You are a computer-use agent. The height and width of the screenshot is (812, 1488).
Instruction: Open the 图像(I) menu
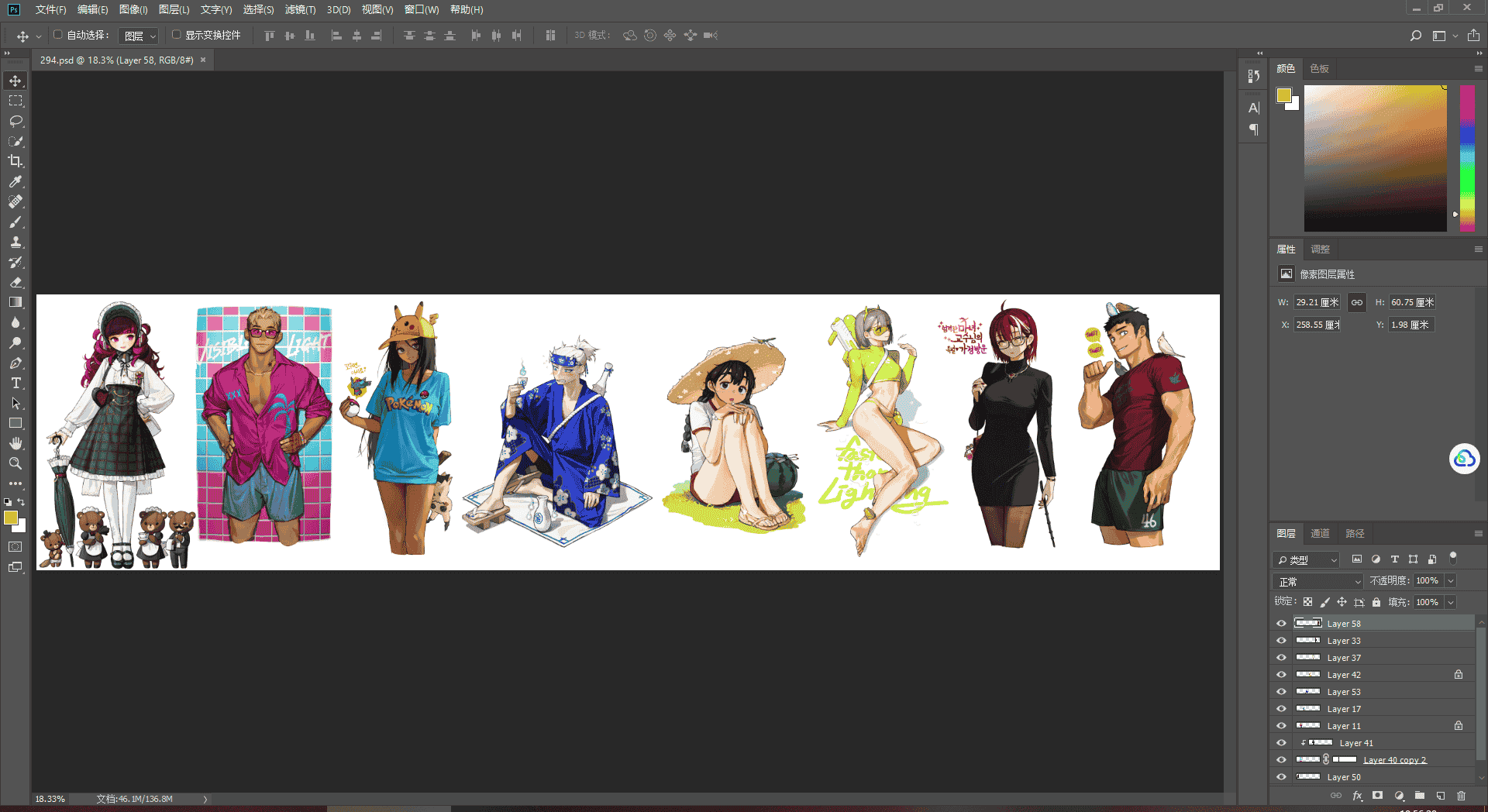[x=133, y=9]
